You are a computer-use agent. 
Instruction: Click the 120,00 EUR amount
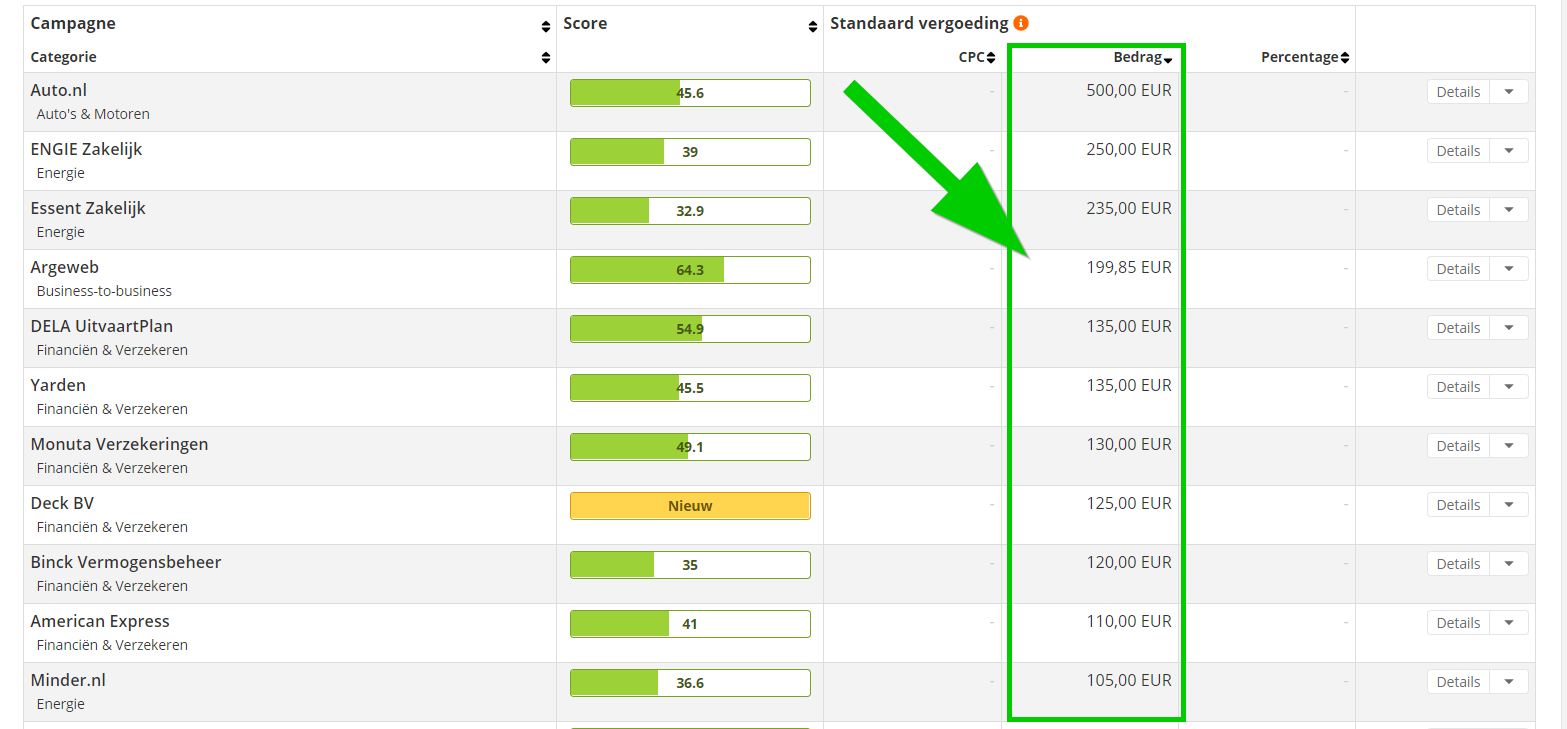[1129, 562]
